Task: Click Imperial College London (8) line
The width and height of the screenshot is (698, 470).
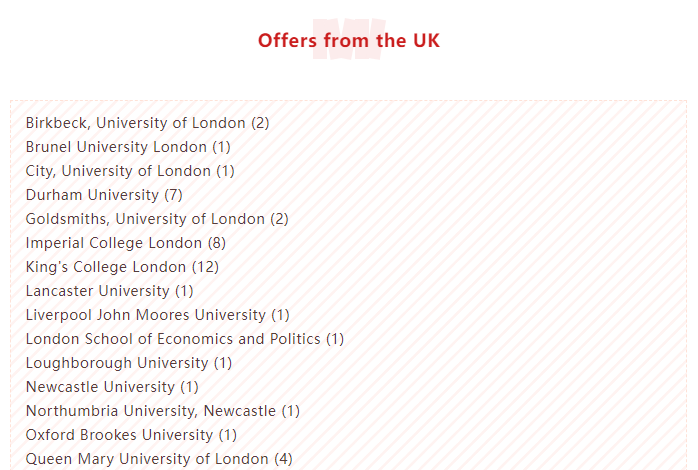Action: click(x=126, y=243)
